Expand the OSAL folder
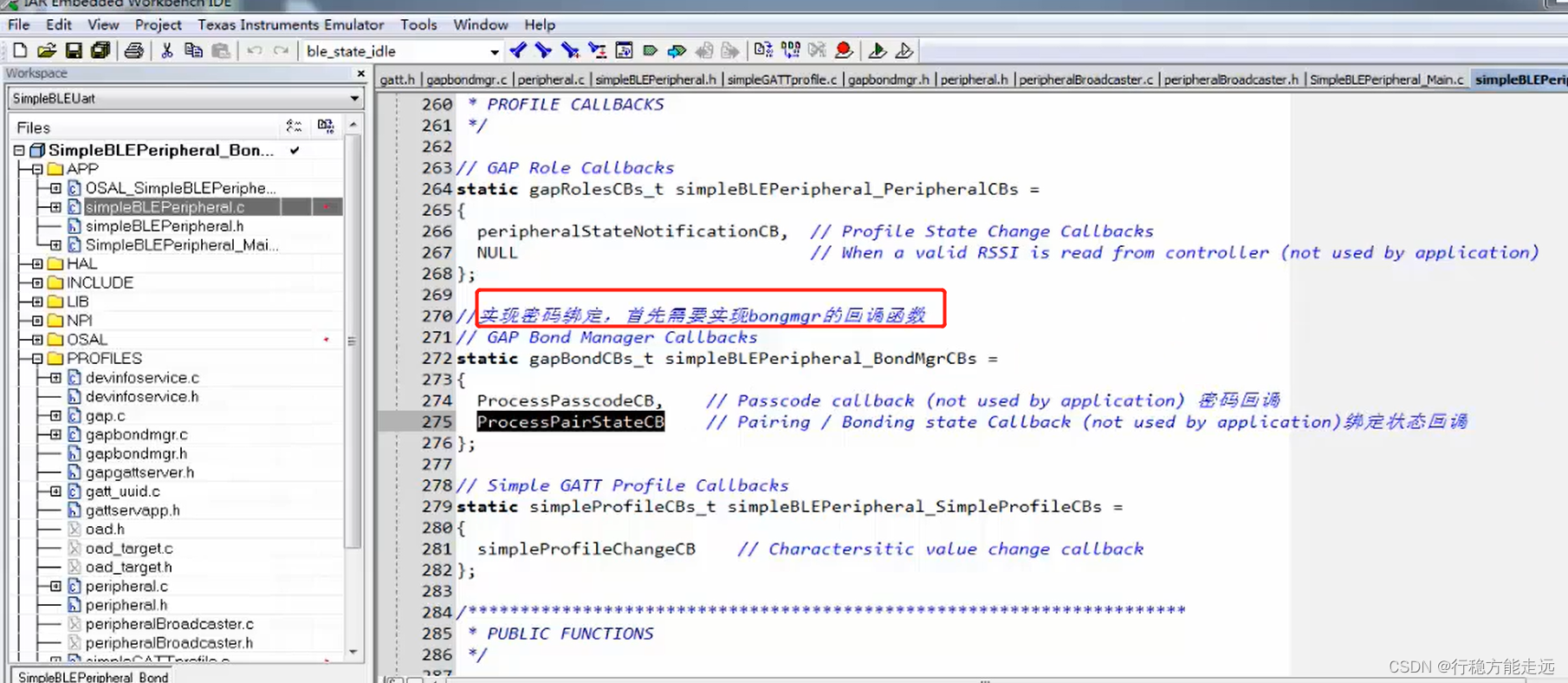 click(37, 340)
